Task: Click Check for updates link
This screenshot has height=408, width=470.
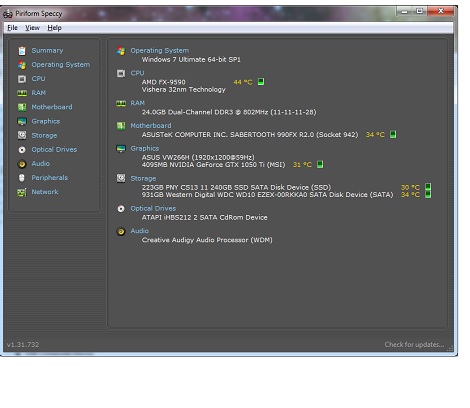Action: coord(414,344)
